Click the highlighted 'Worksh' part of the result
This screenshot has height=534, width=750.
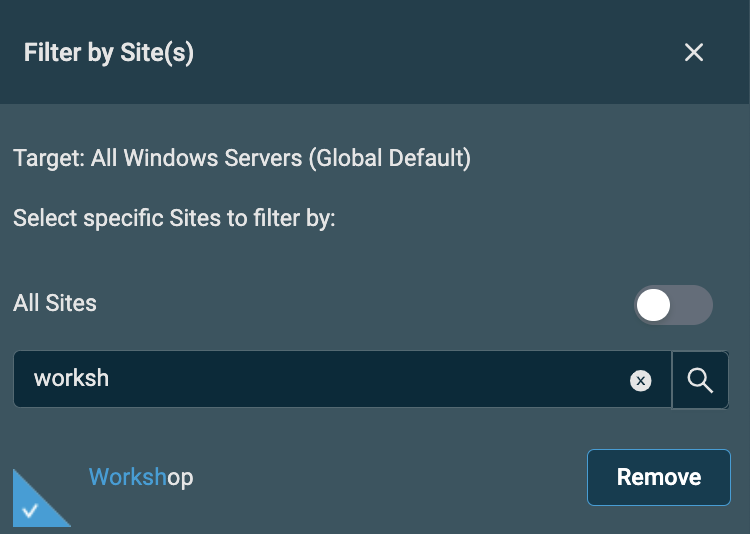click(x=127, y=477)
